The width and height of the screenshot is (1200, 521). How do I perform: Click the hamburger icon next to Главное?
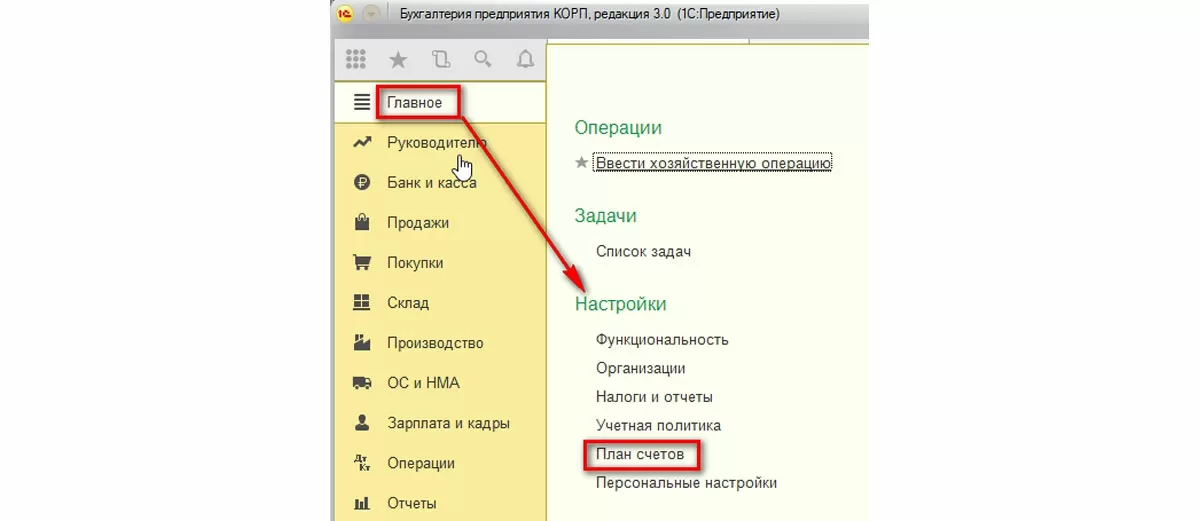(362, 102)
